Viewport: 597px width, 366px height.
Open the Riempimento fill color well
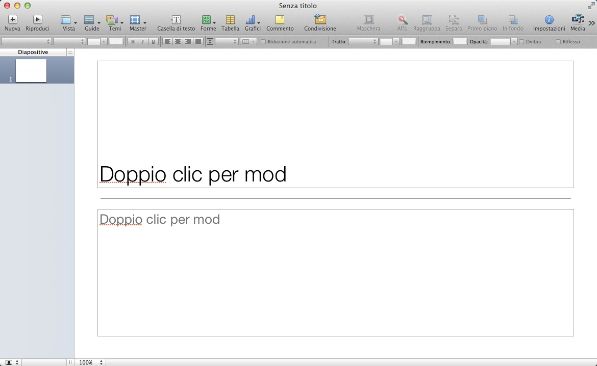click(x=460, y=42)
